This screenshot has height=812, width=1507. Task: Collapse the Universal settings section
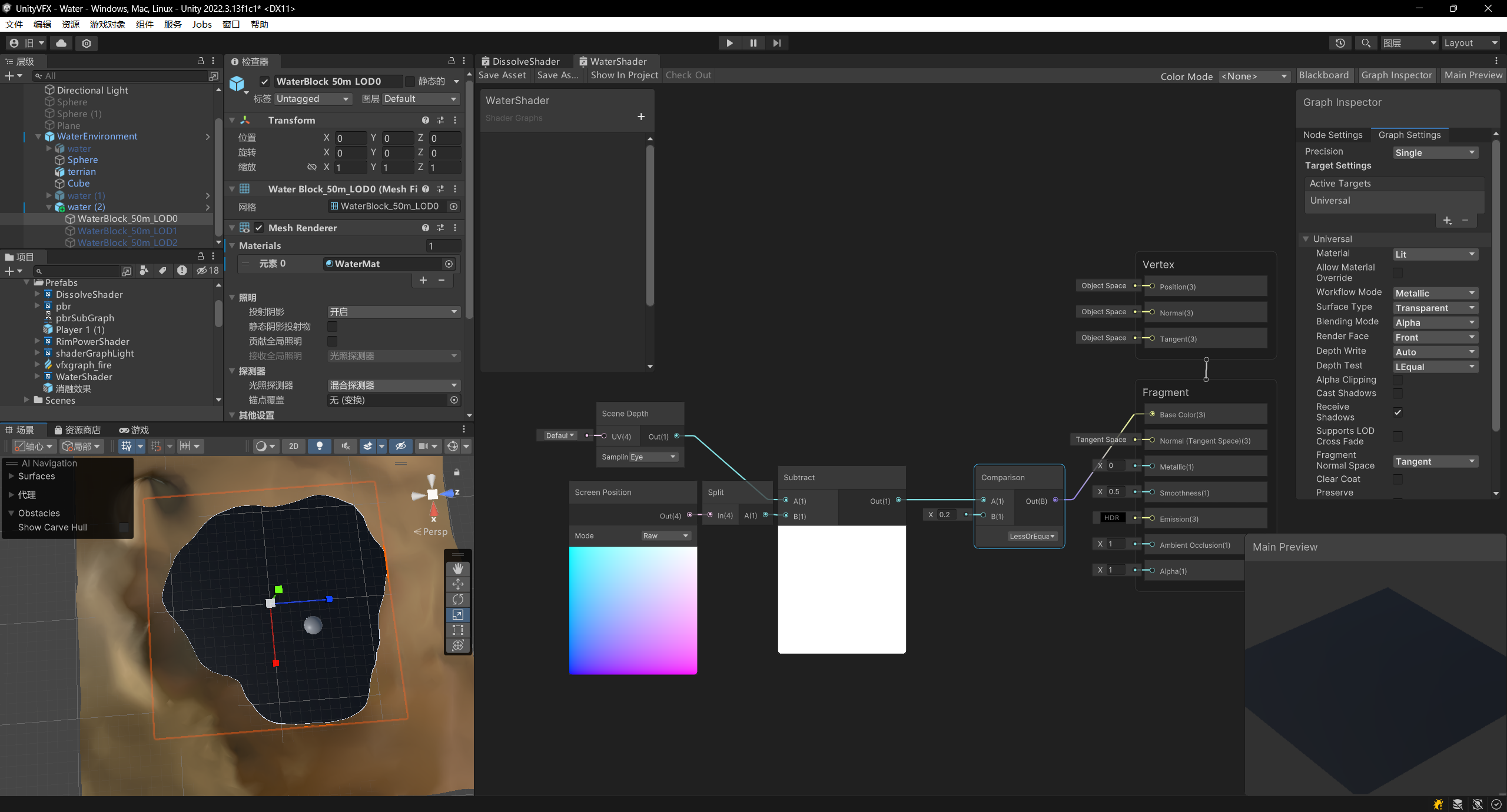coord(1306,239)
